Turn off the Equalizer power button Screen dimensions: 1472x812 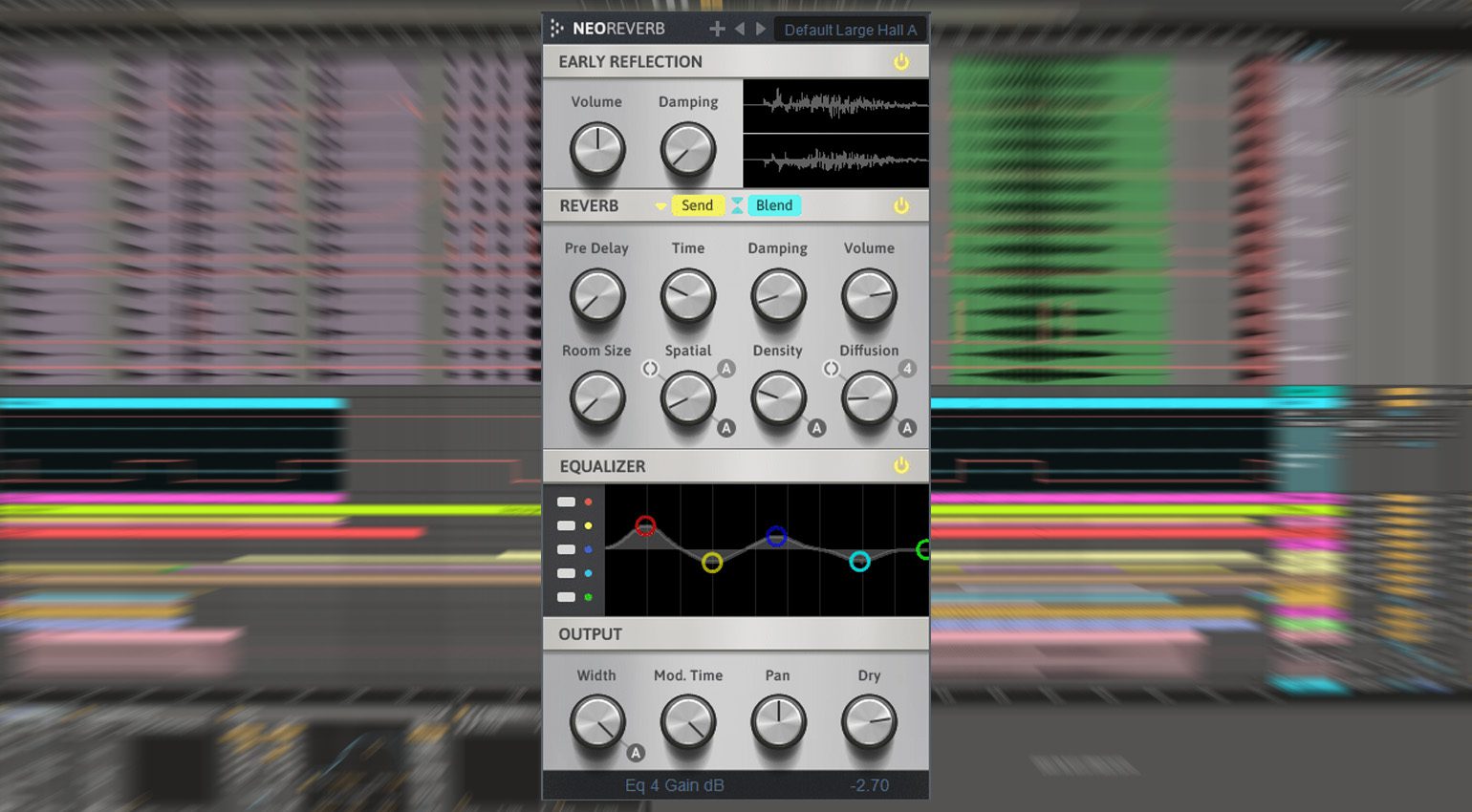(900, 465)
